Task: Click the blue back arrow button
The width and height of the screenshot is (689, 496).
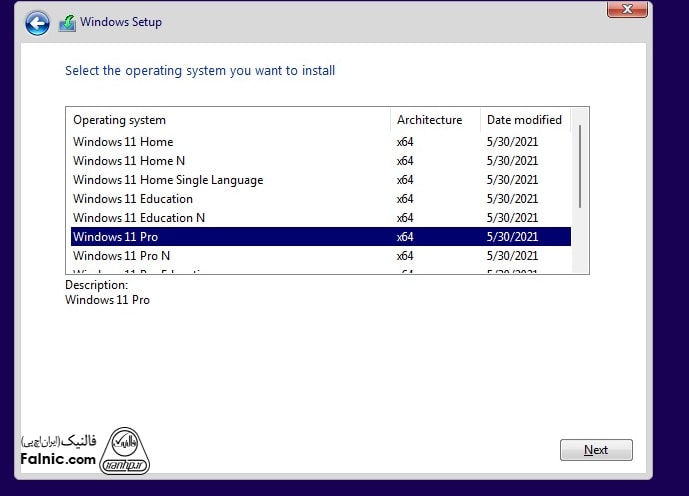Action: click(x=37, y=23)
